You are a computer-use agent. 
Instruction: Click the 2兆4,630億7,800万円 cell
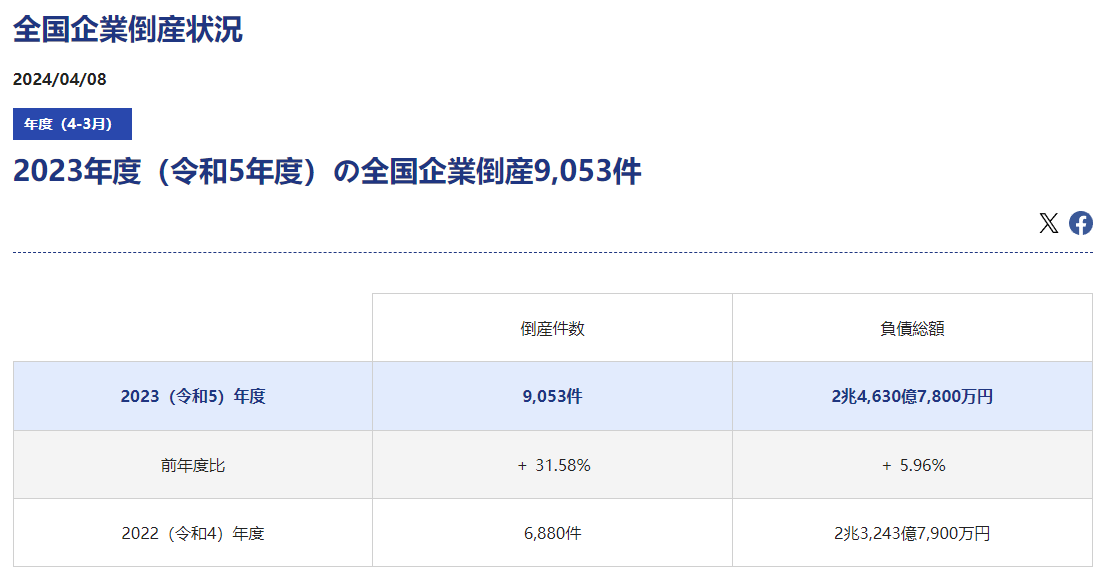912,396
